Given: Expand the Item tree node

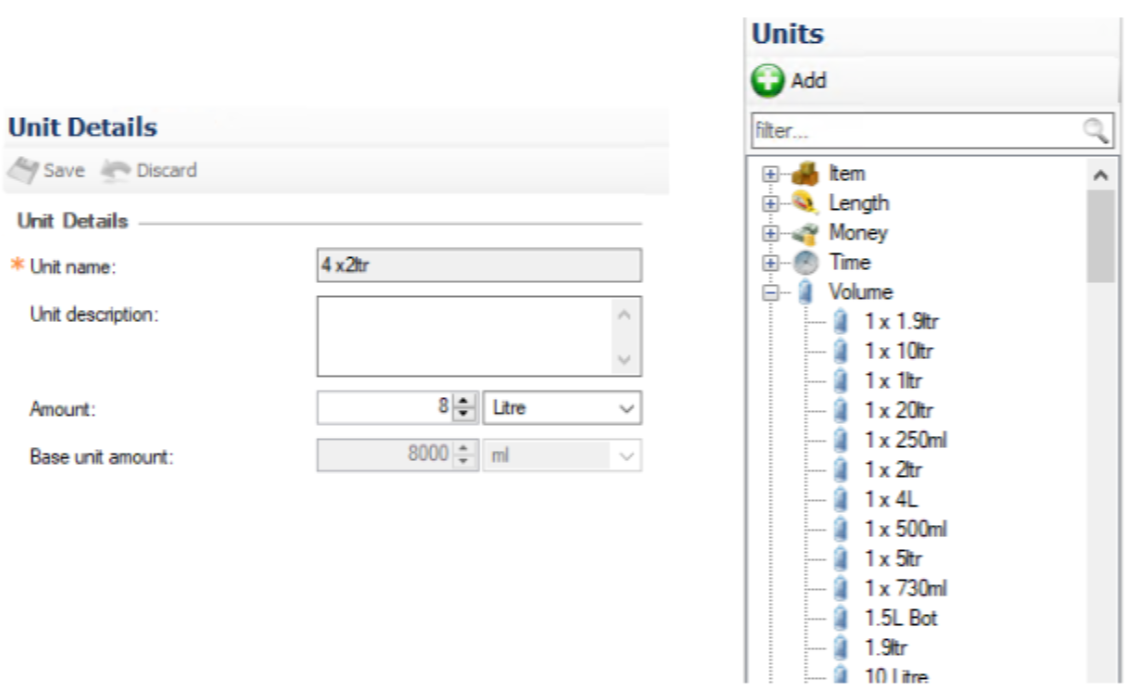Looking at the screenshot, I should click(770, 174).
